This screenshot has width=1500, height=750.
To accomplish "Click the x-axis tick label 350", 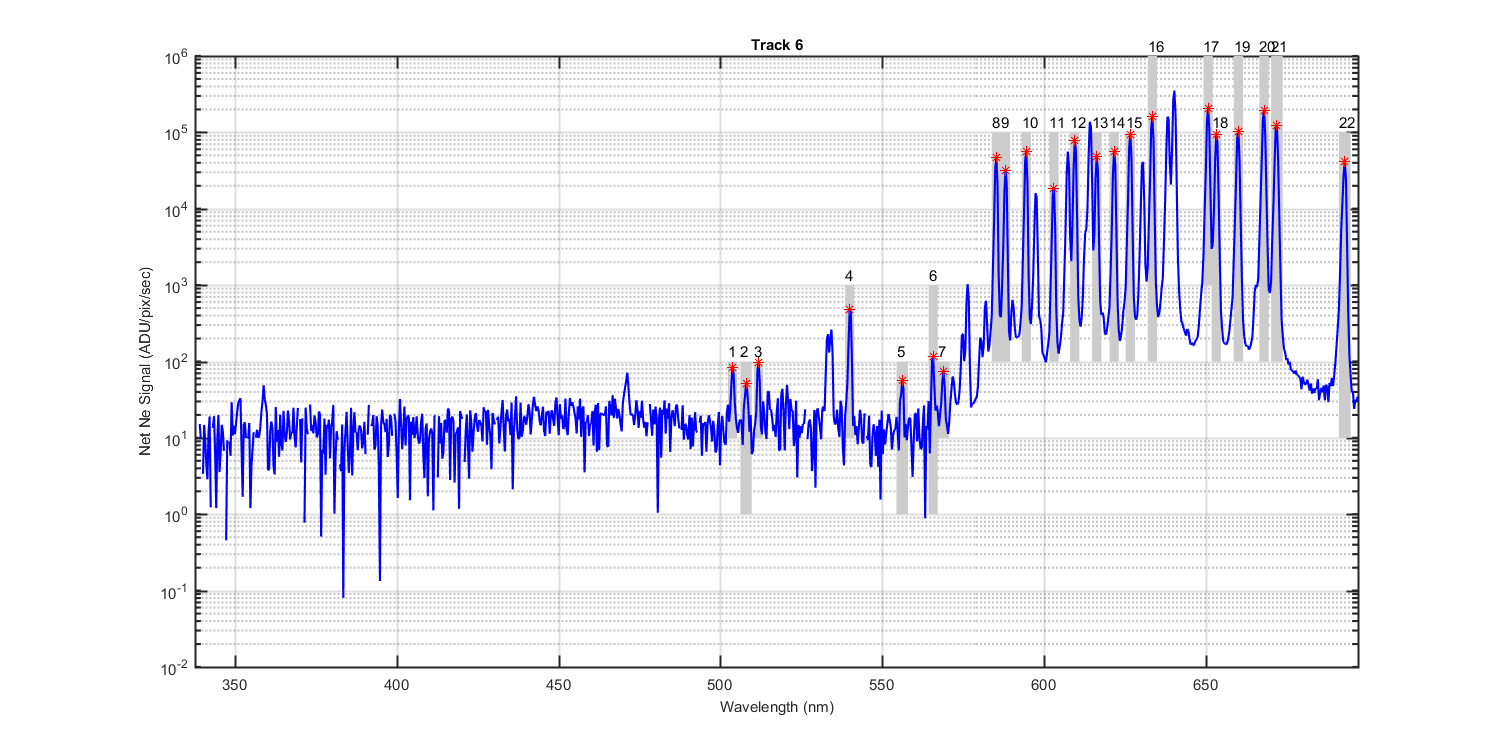I will point(235,687).
